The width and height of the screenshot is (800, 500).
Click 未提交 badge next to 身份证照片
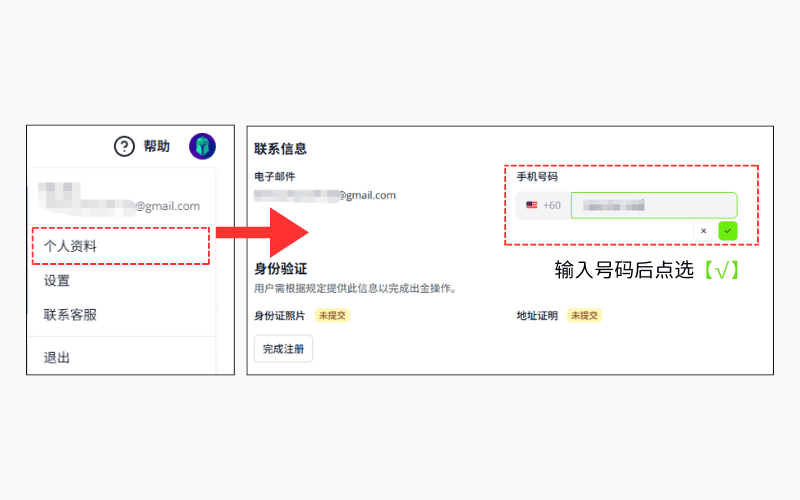click(332, 316)
